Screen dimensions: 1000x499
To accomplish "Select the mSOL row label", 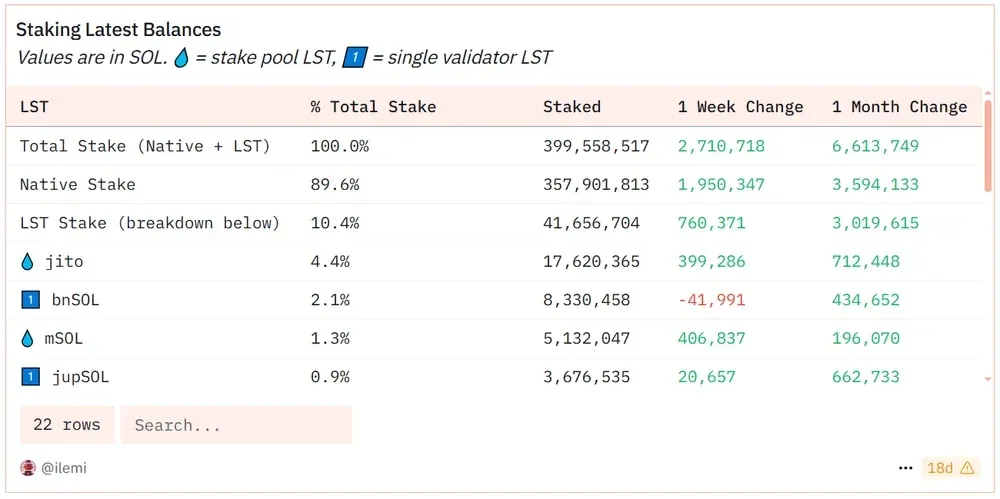I will click(64, 338).
